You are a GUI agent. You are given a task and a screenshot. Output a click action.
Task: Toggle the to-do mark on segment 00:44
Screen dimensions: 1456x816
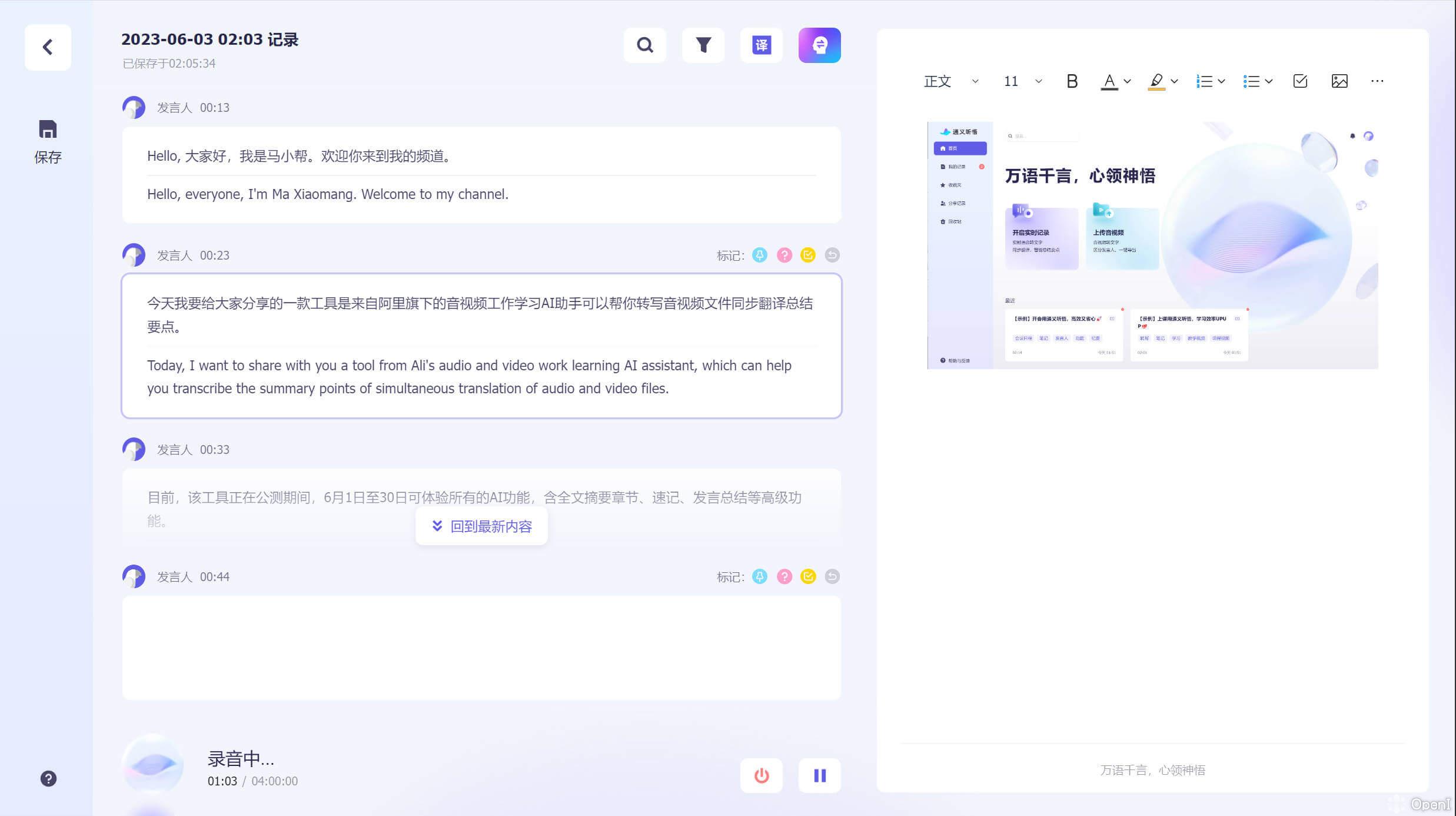pos(808,576)
